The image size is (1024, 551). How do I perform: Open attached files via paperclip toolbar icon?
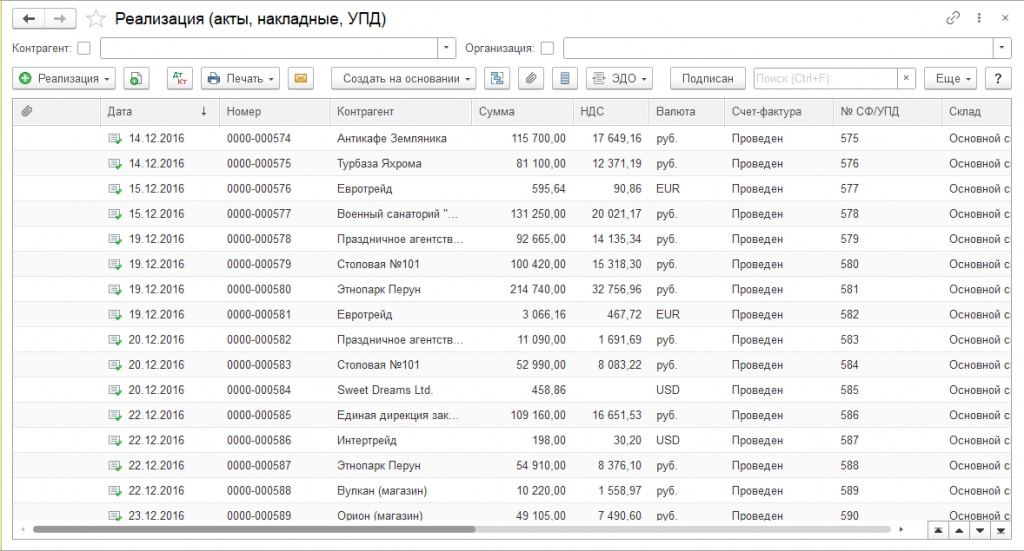click(532, 78)
